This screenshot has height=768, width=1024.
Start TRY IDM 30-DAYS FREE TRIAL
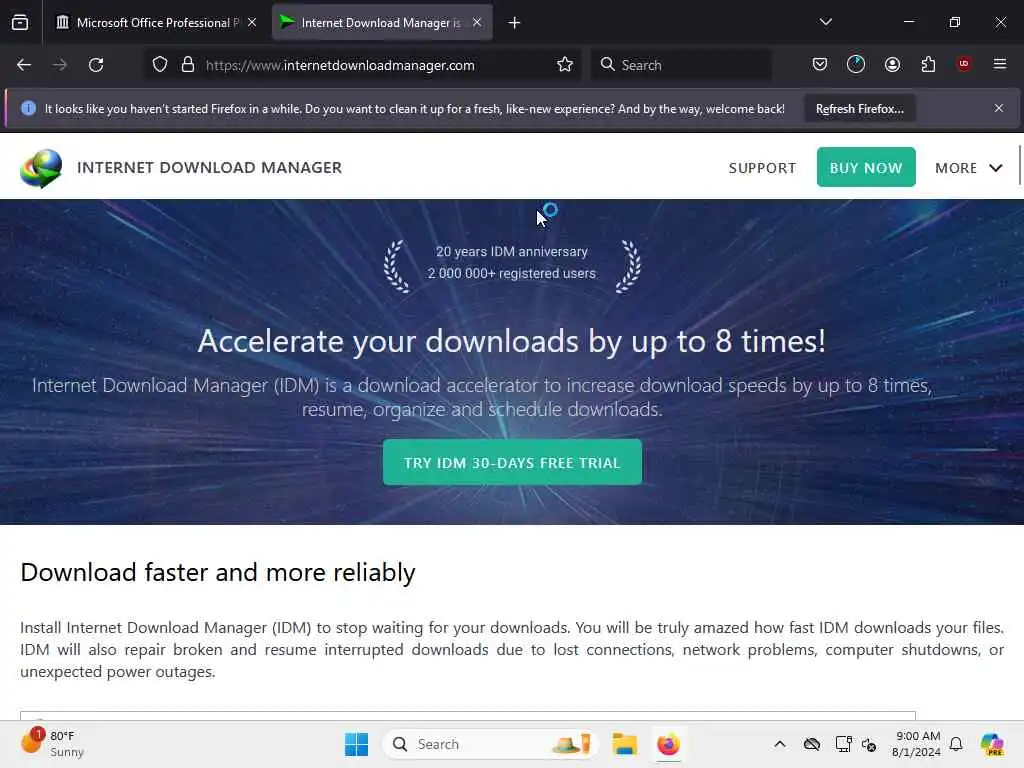coord(512,462)
